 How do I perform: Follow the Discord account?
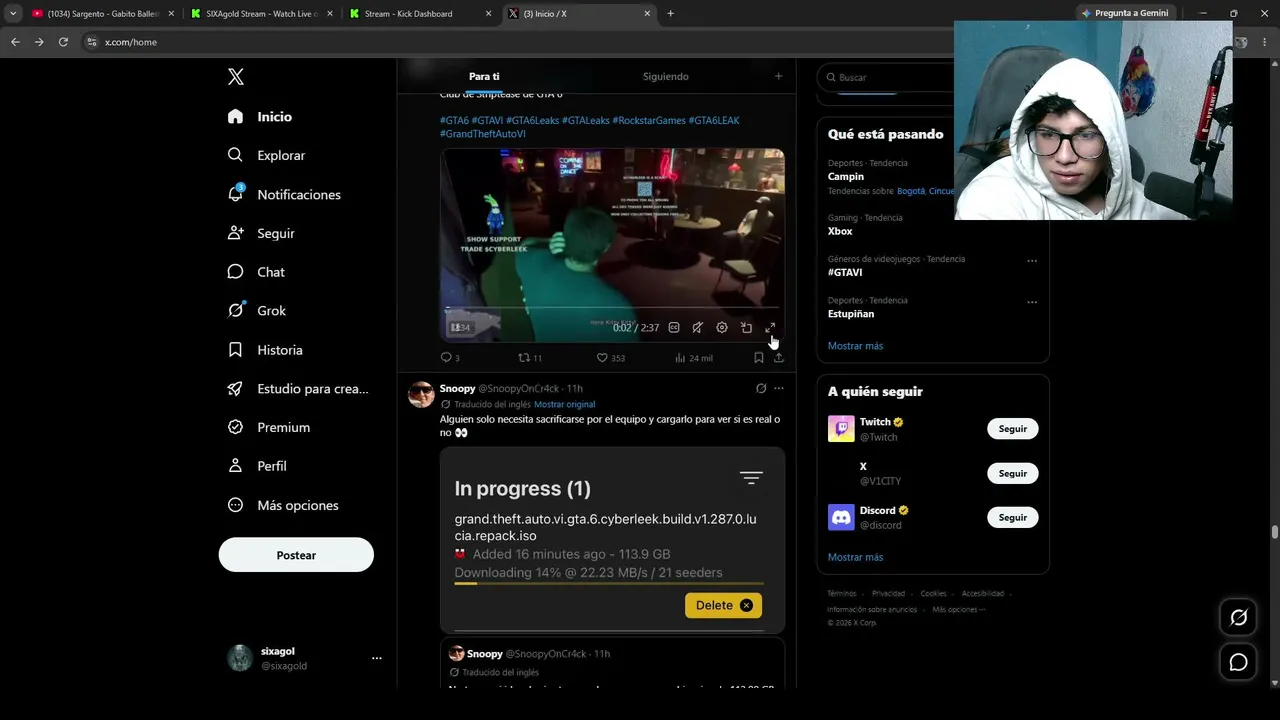pyautogui.click(x=1013, y=517)
